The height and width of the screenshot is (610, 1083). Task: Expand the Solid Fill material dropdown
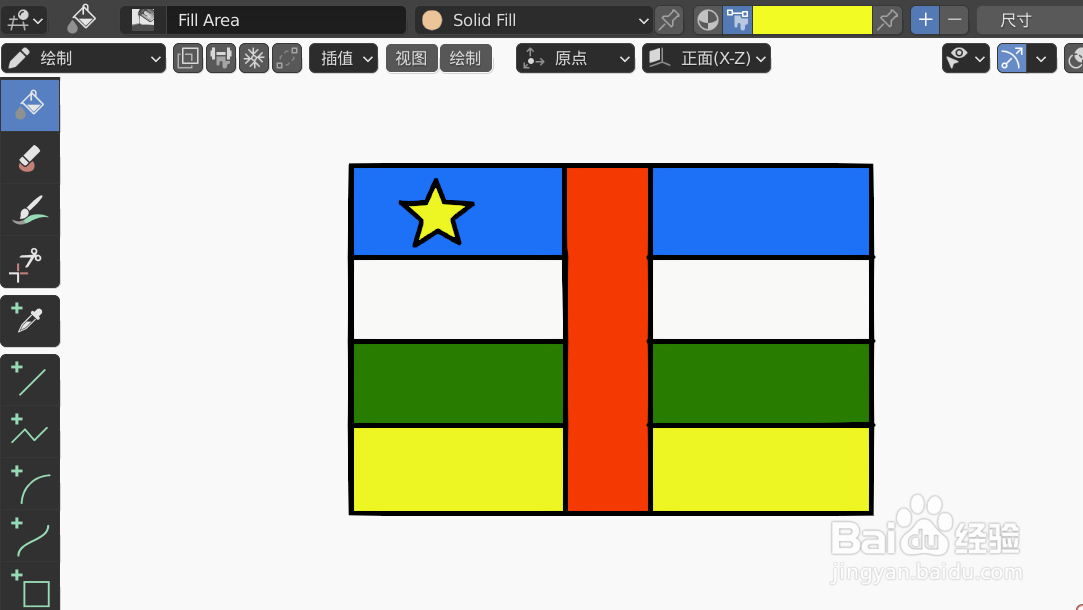pyautogui.click(x=534, y=20)
